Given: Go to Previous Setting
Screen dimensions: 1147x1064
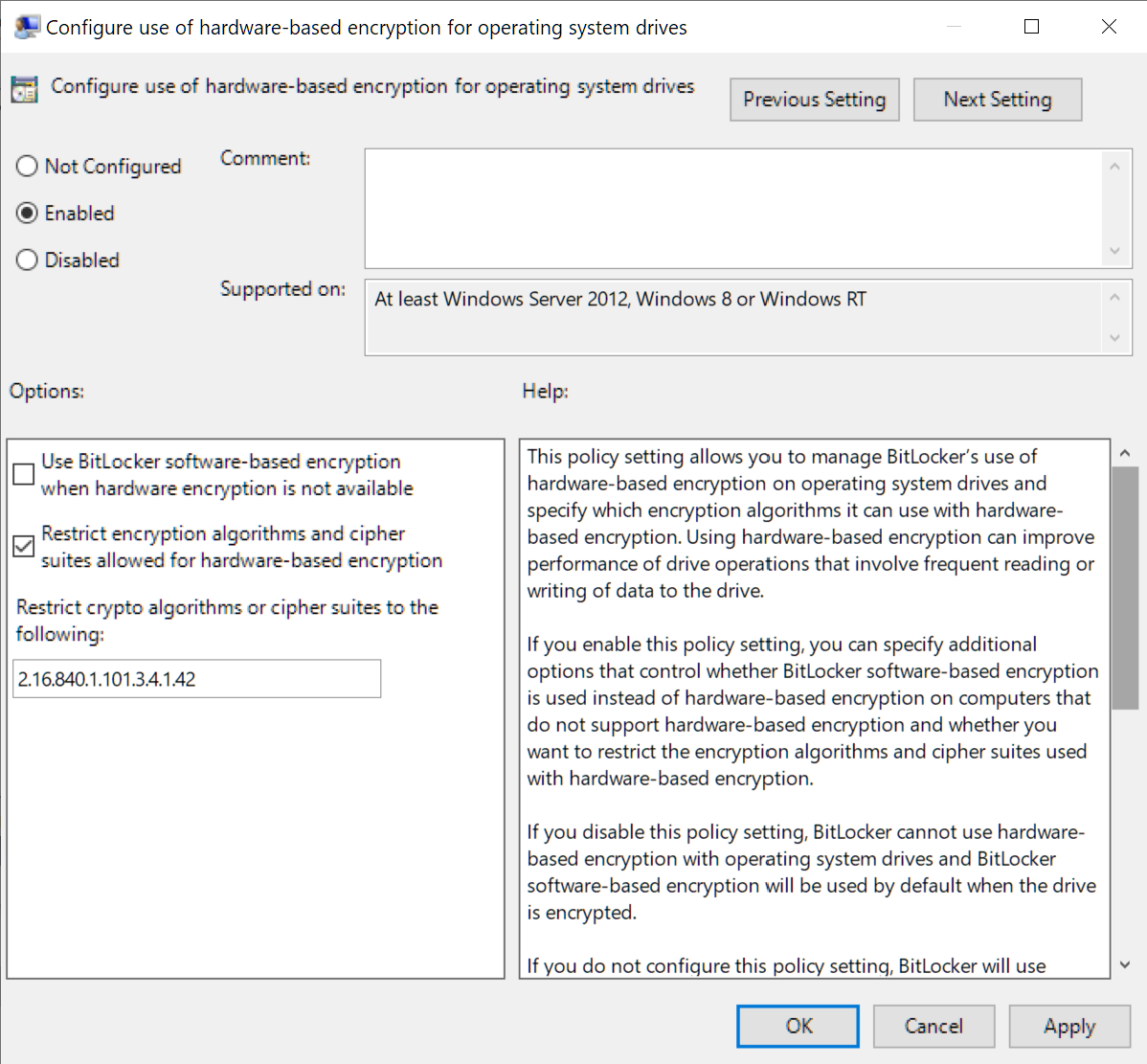Looking at the screenshot, I should point(814,100).
